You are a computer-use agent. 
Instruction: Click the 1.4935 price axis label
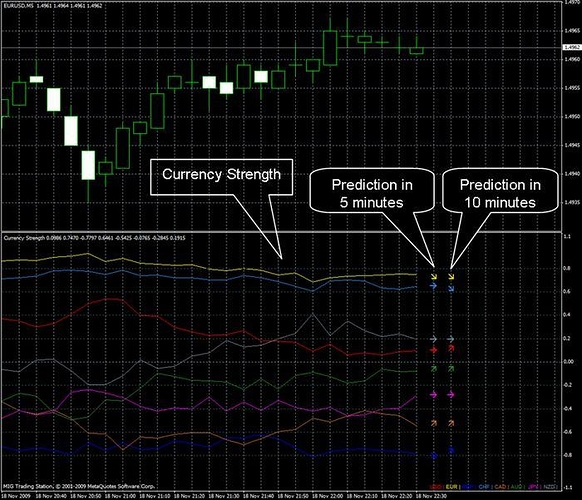572,202
